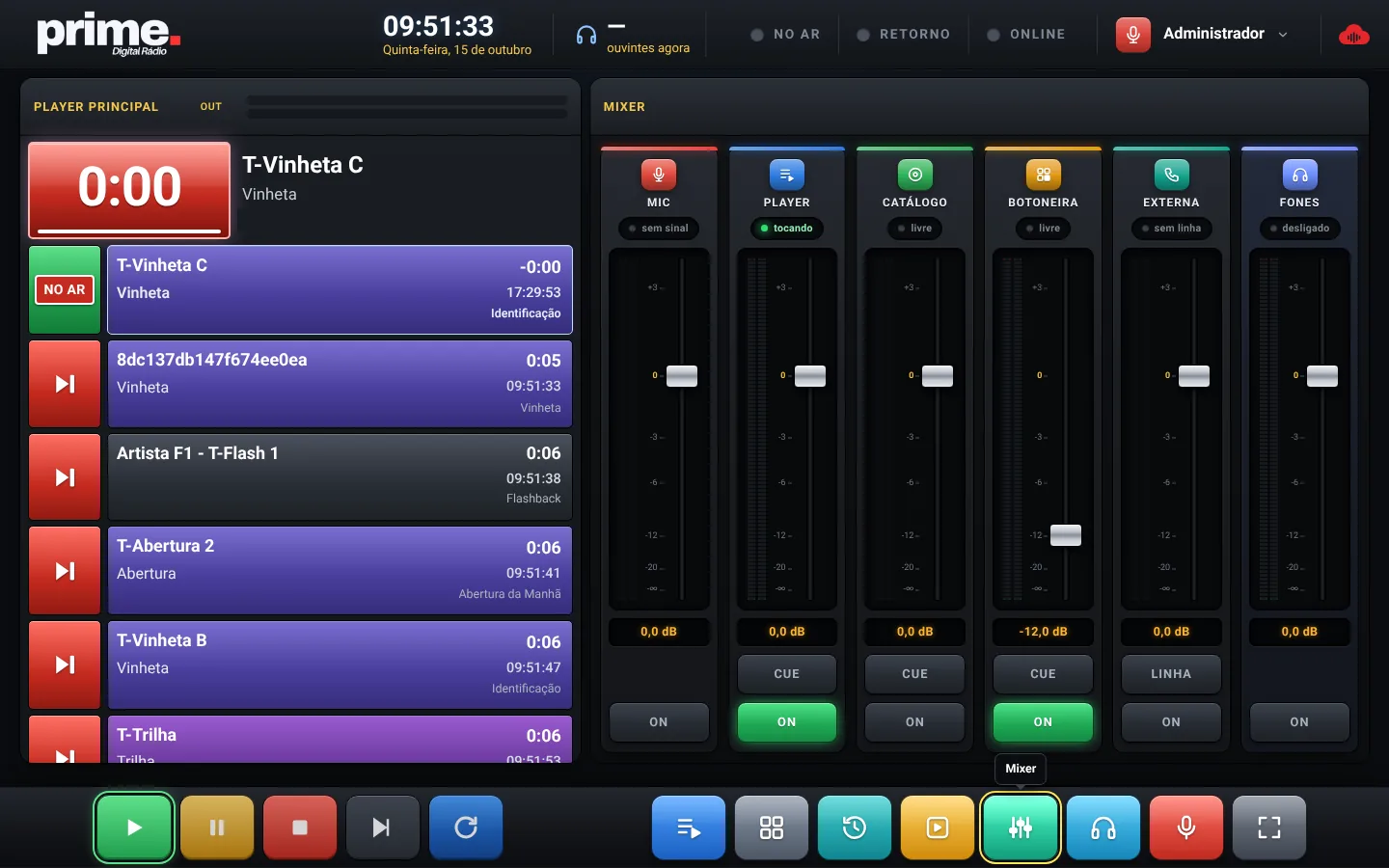
Task: Click the MIC channel microphone icon
Action: (659, 175)
